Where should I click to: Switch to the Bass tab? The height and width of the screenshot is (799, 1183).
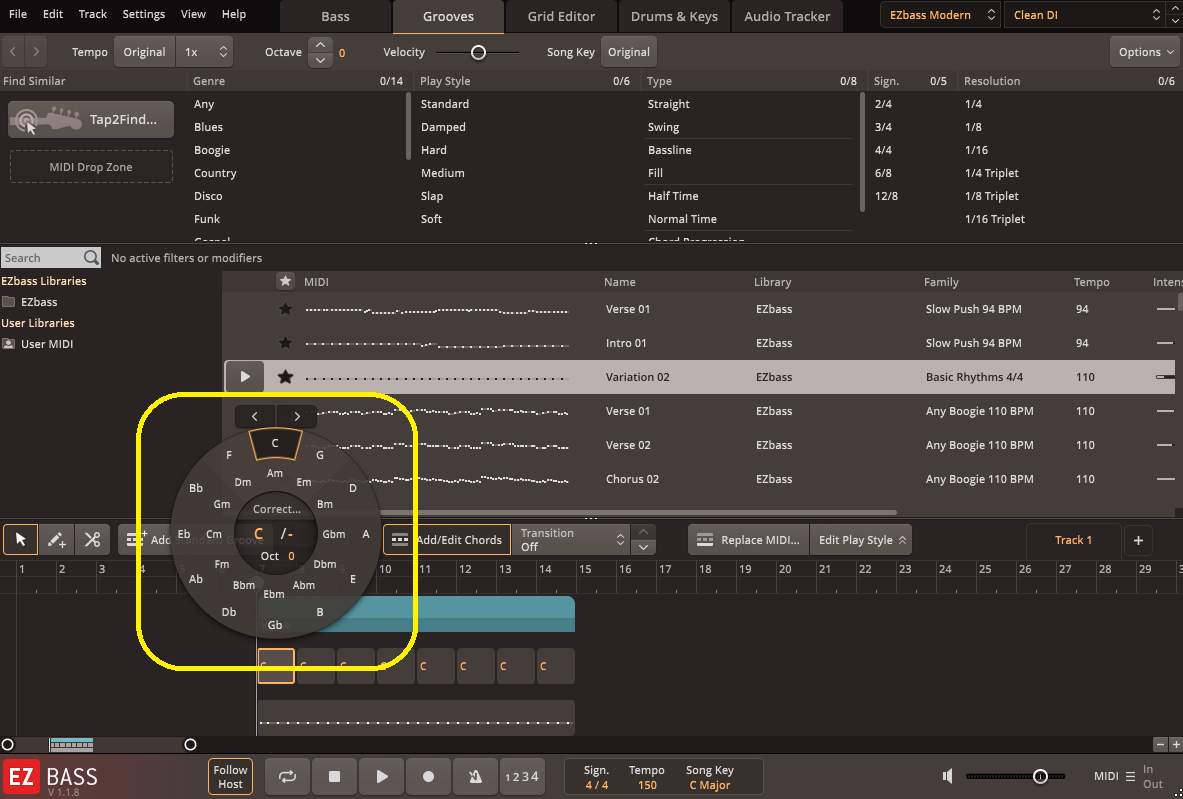pyautogui.click(x=335, y=17)
